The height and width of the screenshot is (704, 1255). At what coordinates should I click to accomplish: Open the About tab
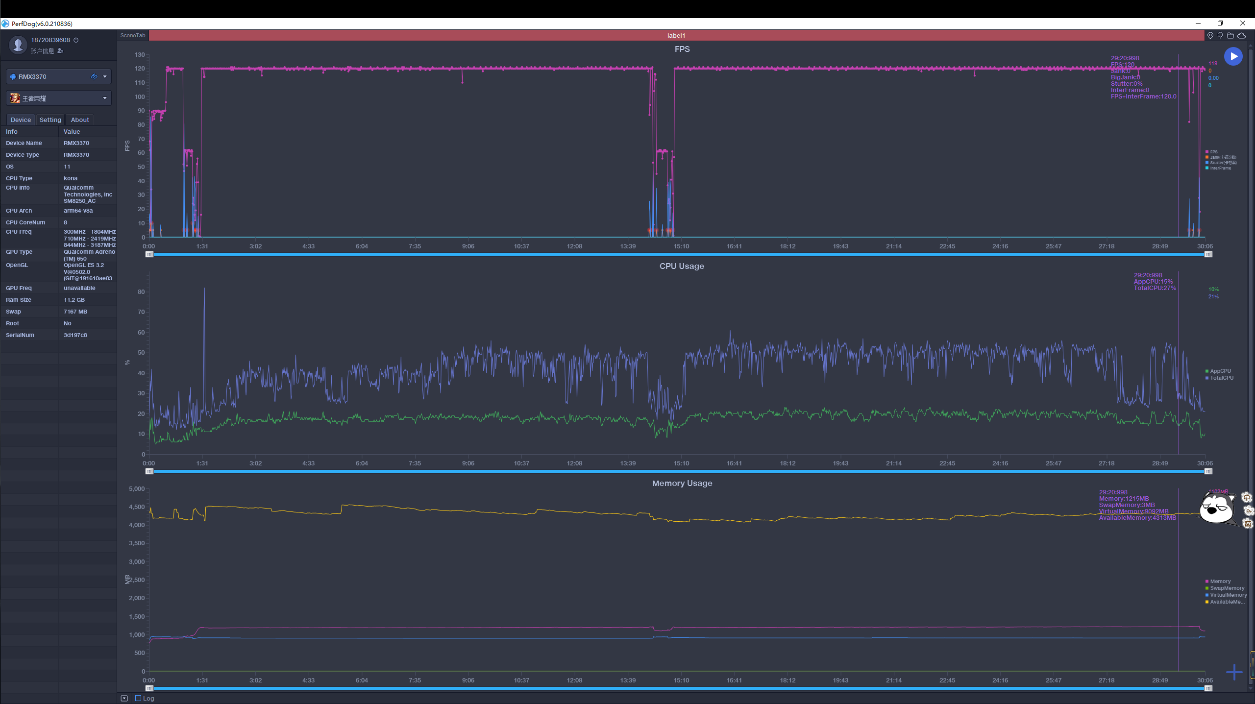coord(80,120)
